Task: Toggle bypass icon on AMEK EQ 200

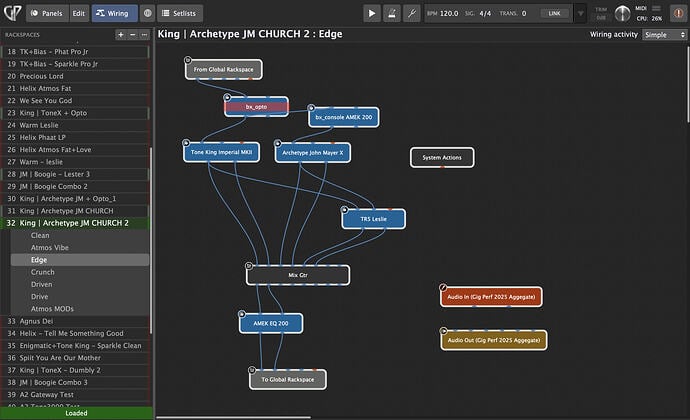Action: pos(242,314)
